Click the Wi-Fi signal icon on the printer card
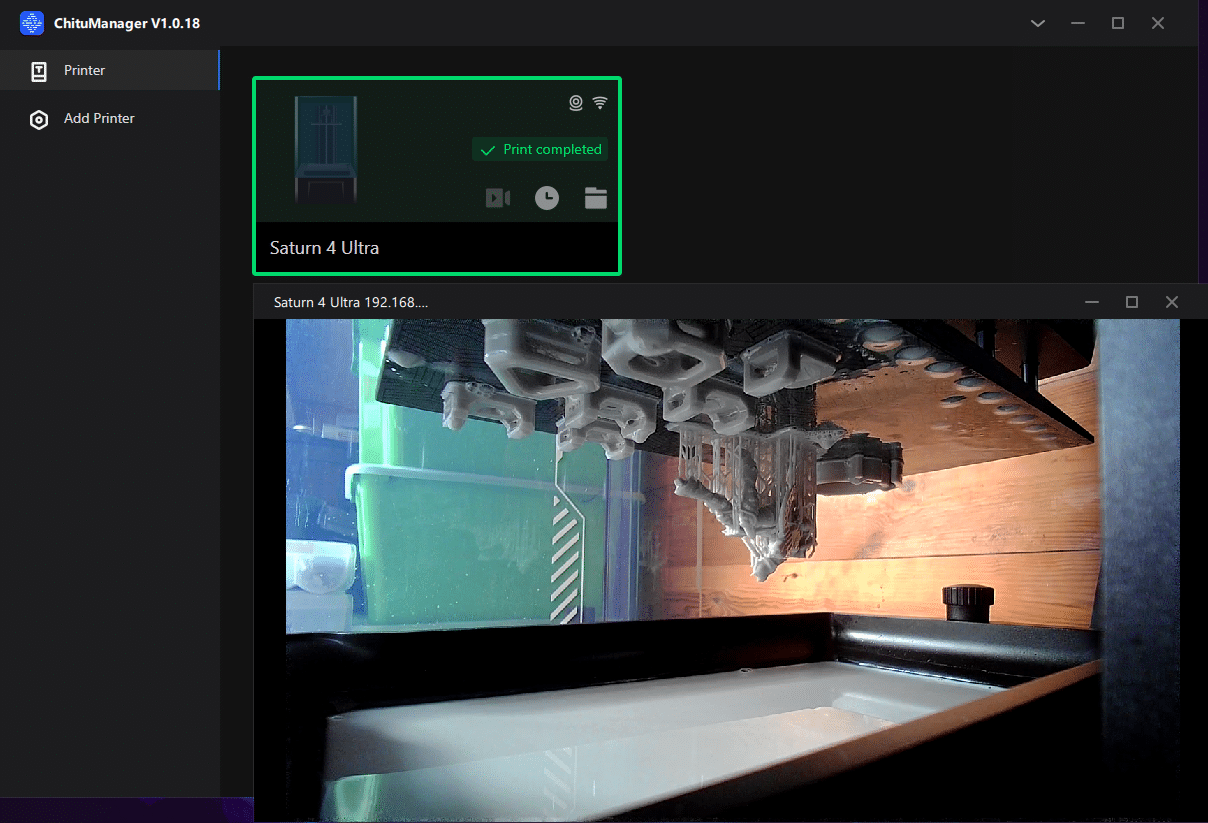 pos(600,102)
